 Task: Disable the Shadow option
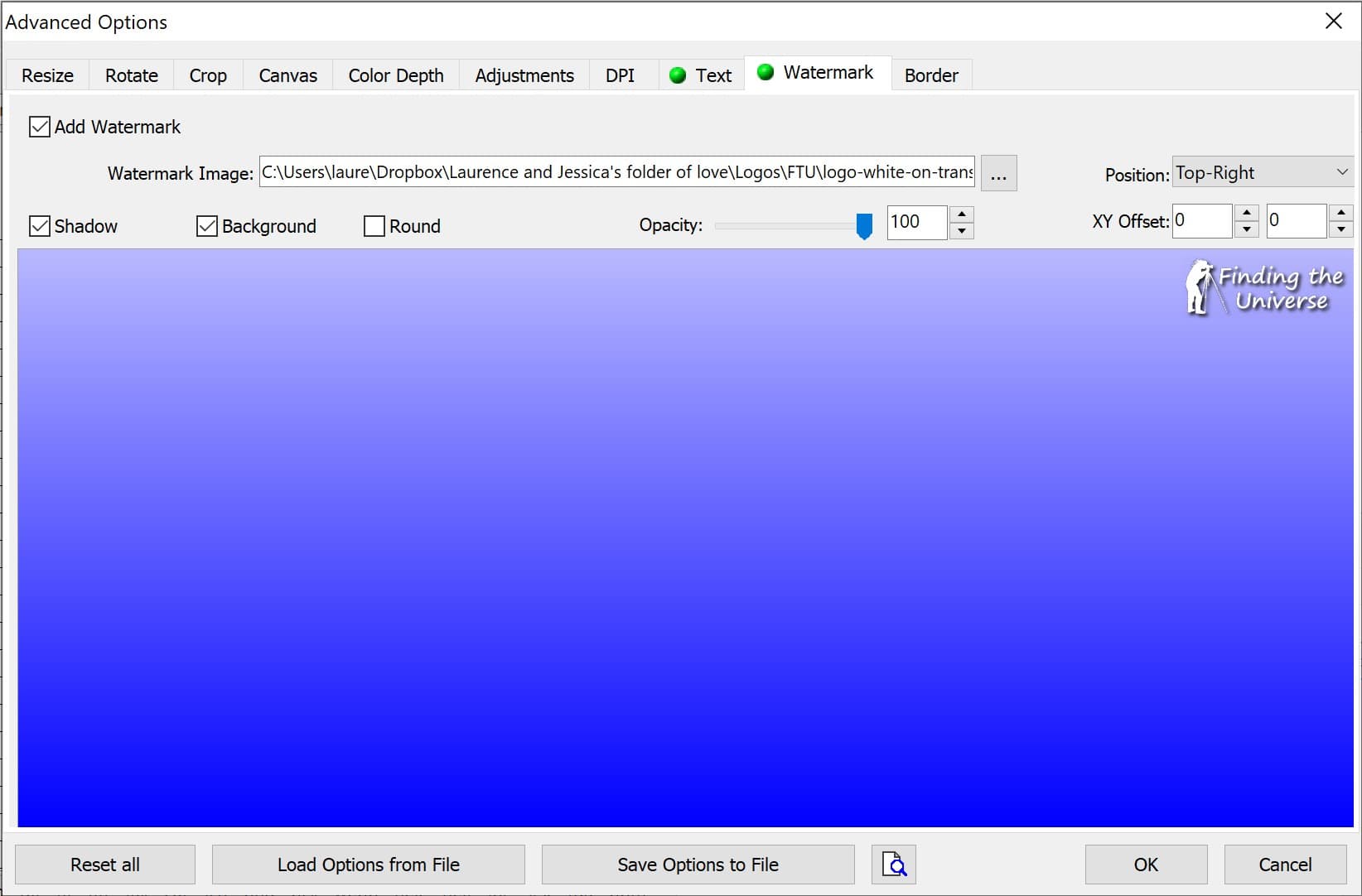pyautogui.click(x=40, y=226)
